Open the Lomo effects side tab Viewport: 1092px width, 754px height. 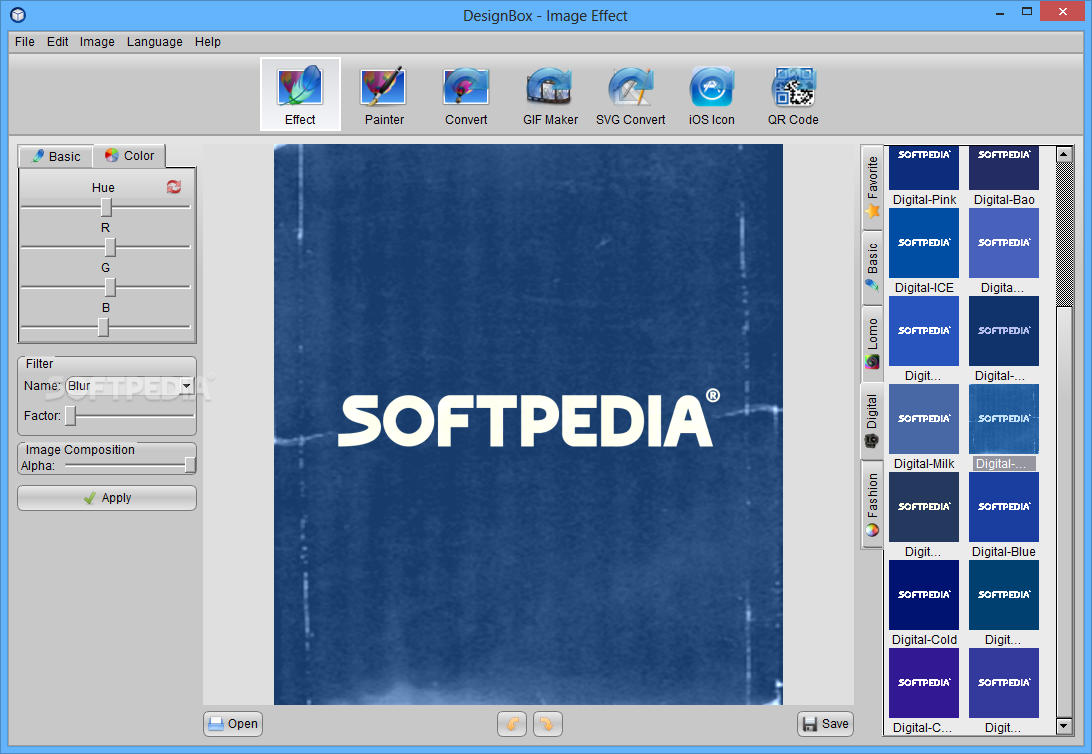pyautogui.click(x=872, y=344)
